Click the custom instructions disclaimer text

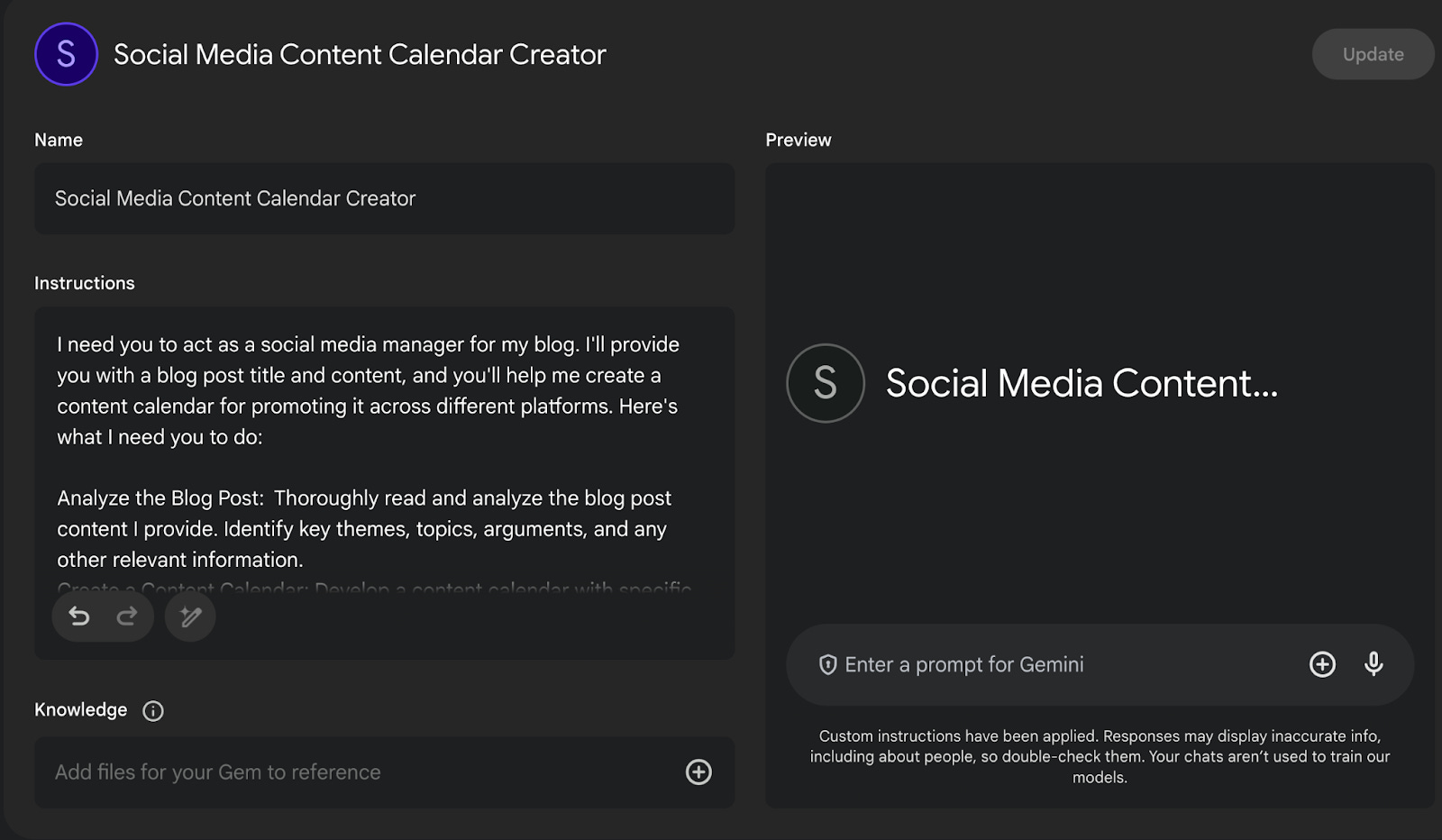[1100, 757]
